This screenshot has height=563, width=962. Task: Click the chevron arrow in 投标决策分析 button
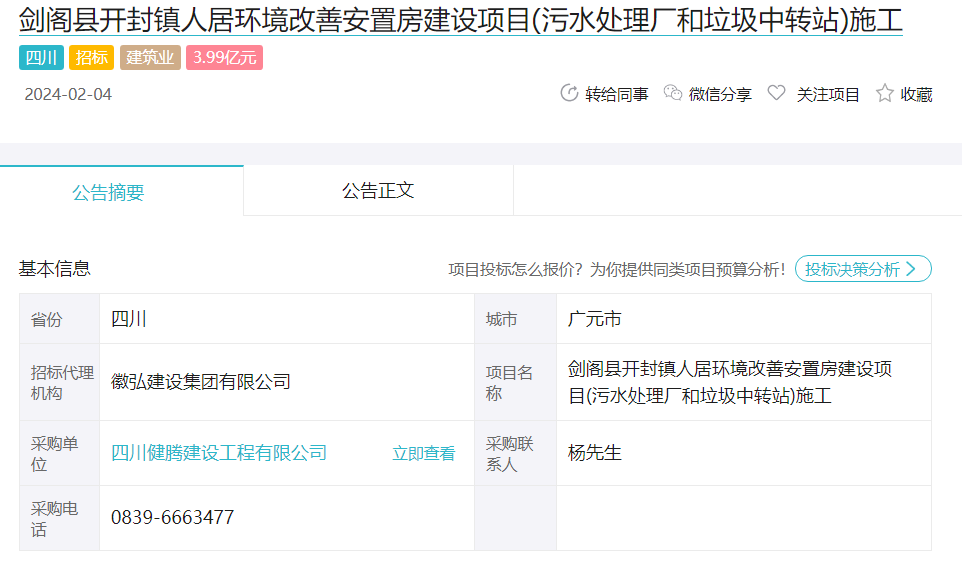coord(910,269)
